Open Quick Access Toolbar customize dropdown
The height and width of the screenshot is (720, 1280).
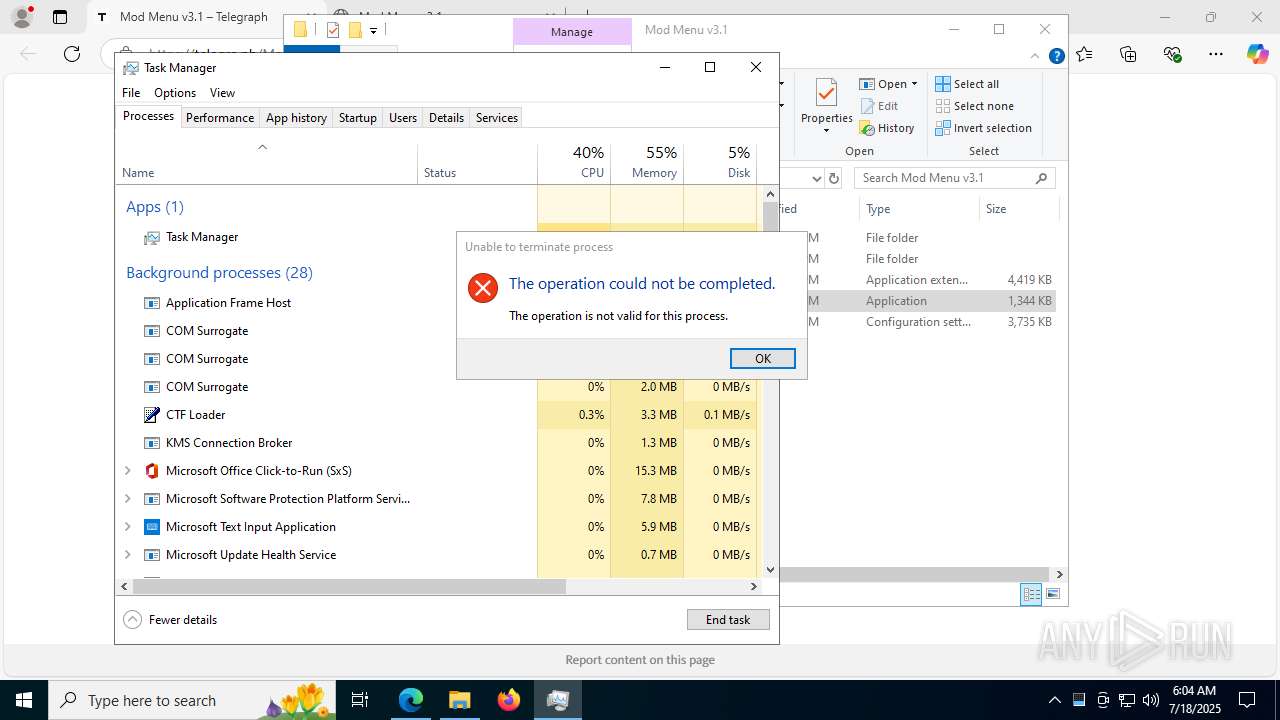point(373,31)
